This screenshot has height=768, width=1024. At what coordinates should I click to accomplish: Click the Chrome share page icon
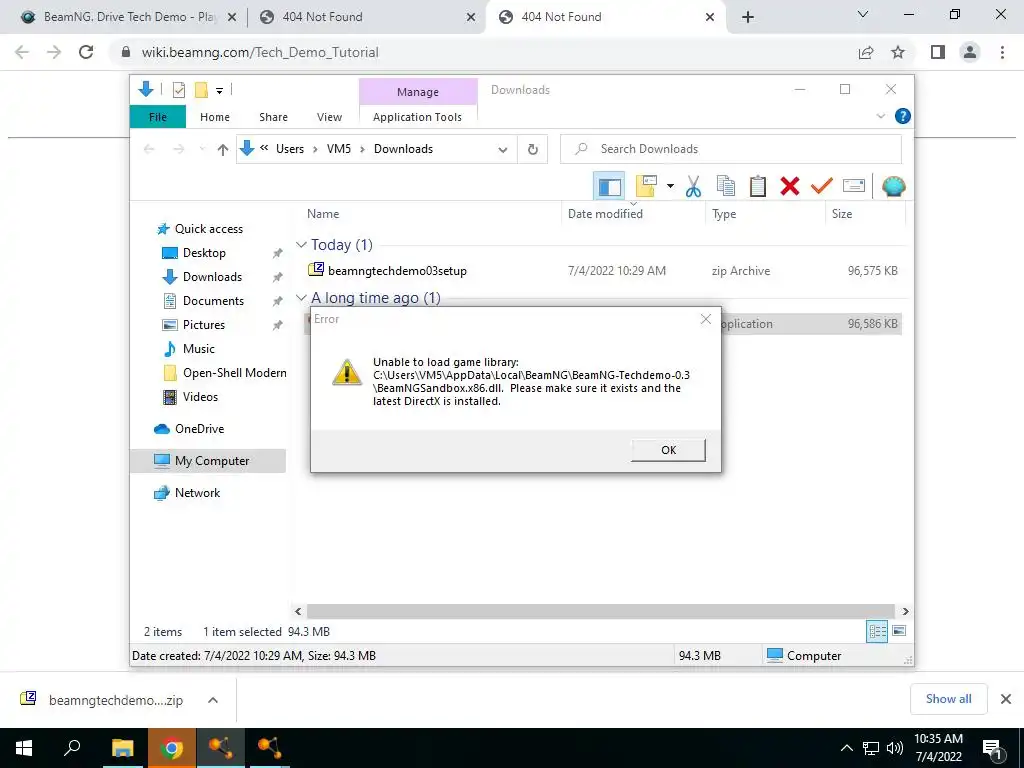pos(866,52)
